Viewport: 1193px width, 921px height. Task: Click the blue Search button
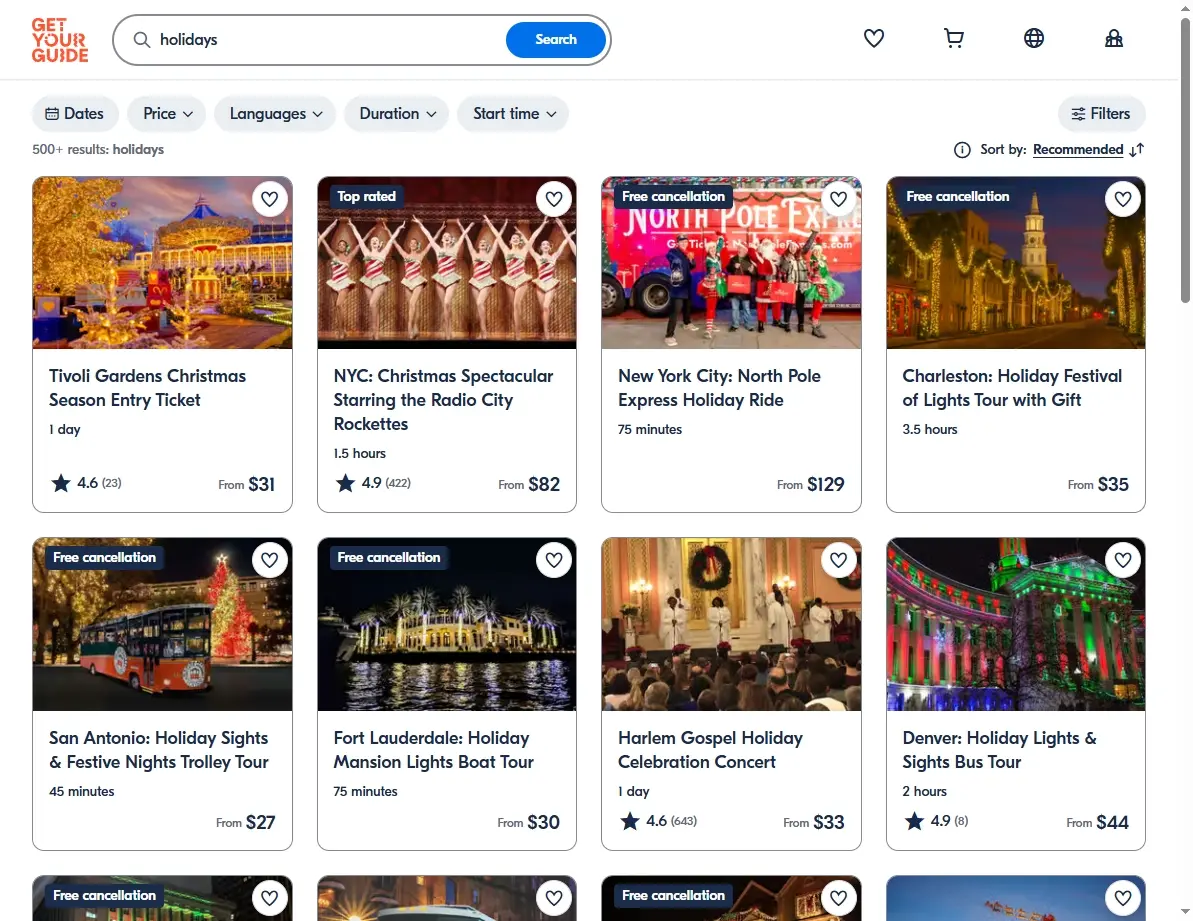point(555,40)
